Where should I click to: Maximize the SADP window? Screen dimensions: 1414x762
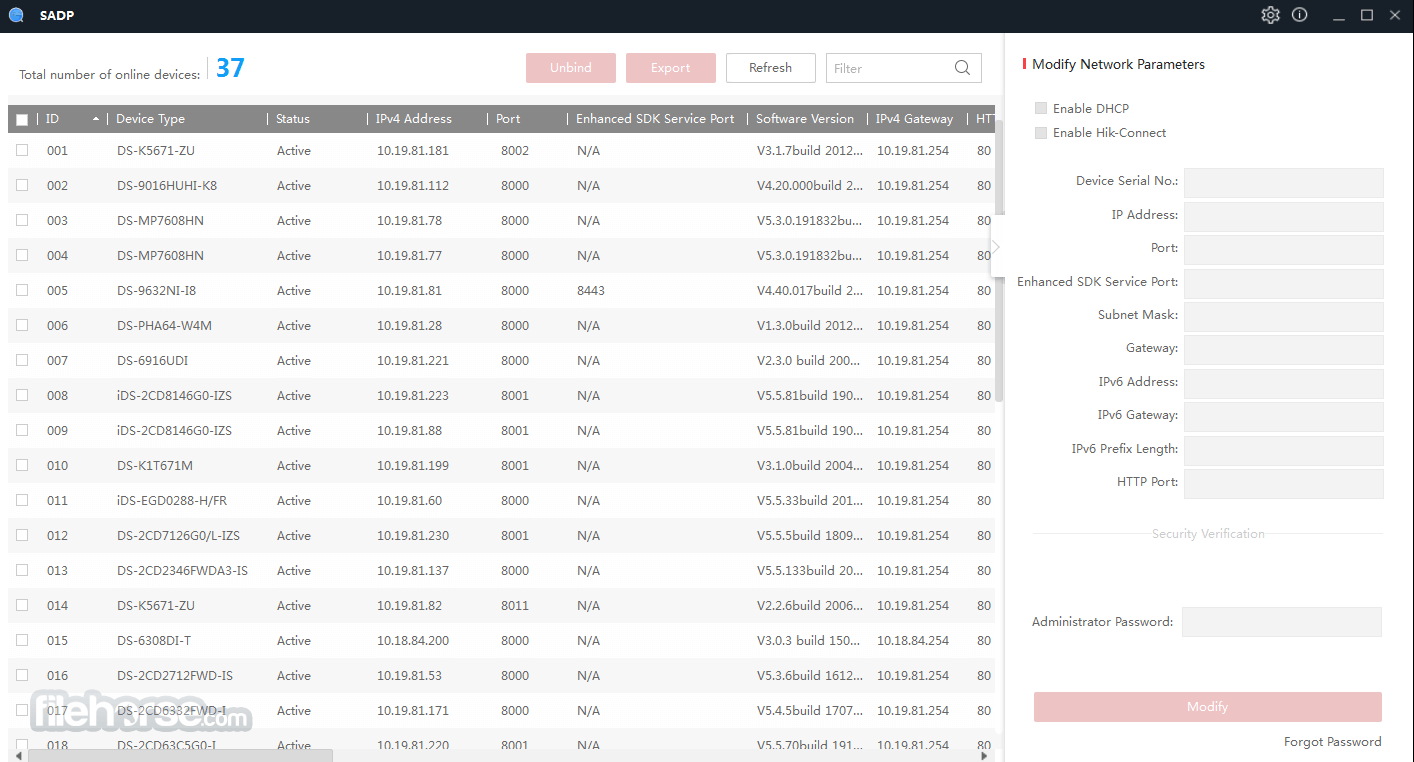click(1367, 15)
